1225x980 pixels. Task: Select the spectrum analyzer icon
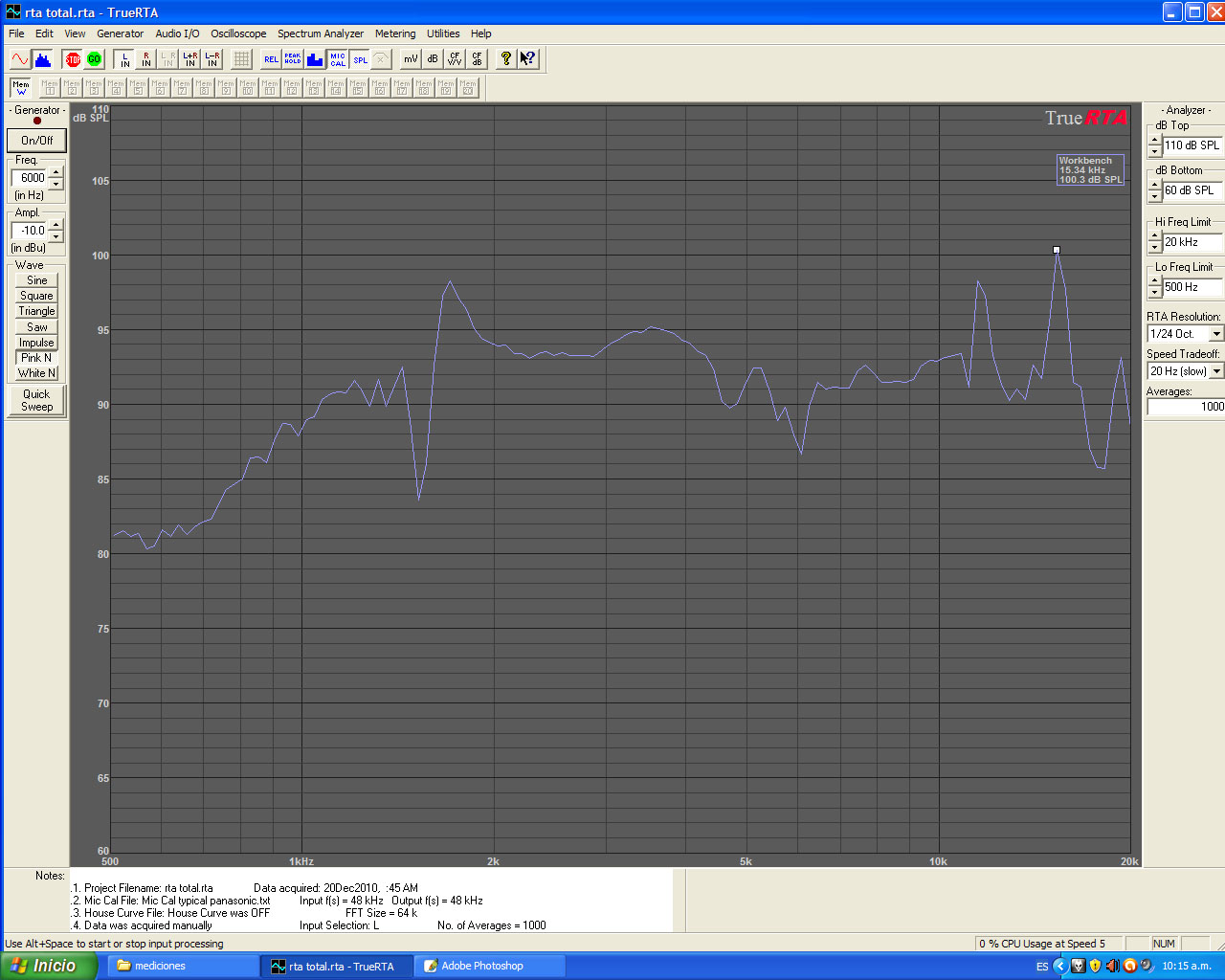pyautogui.click(x=43, y=59)
